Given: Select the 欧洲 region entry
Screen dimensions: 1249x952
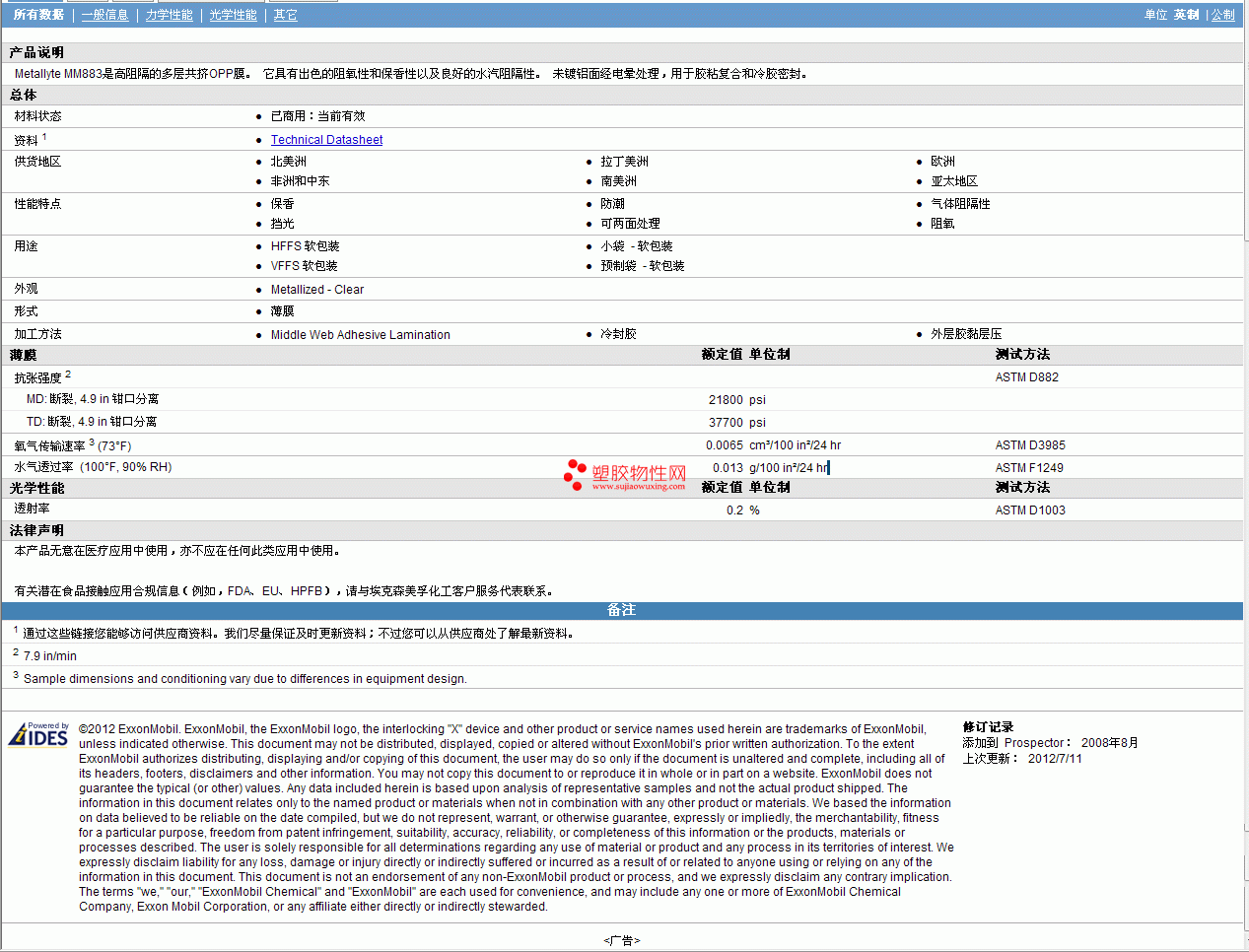Looking at the screenshot, I should coord(943,162).
